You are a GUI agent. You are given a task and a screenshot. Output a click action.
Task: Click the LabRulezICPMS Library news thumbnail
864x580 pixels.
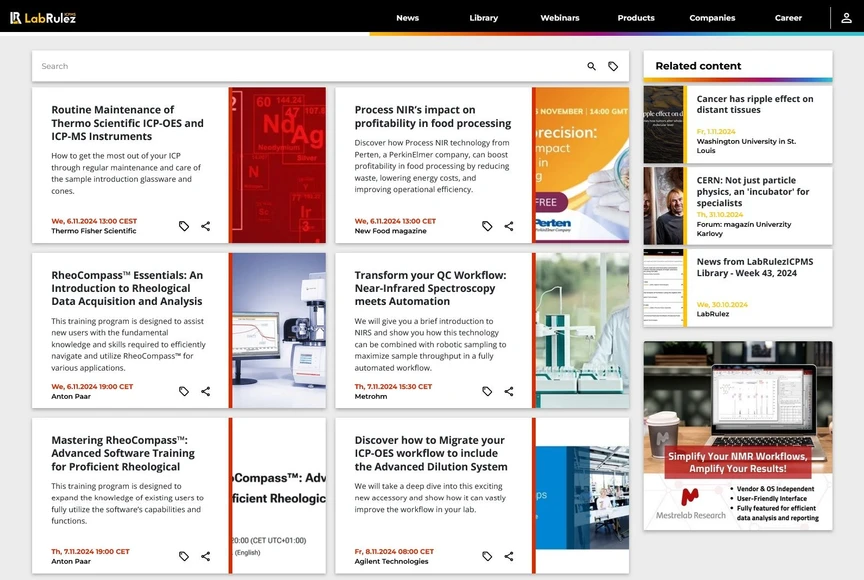pyautogui.click(x=663, y=288)
